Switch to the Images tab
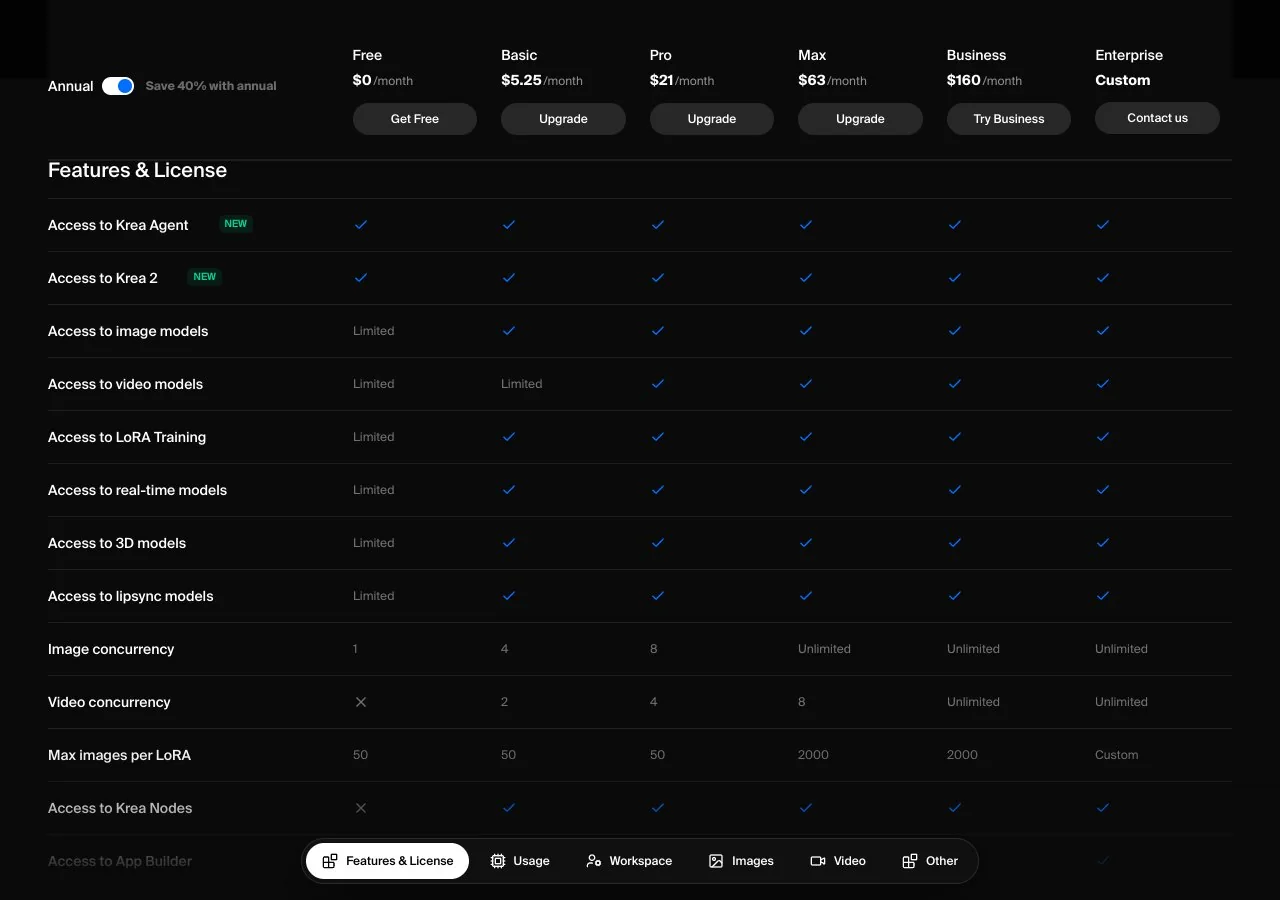 click(x=741, y=861)
